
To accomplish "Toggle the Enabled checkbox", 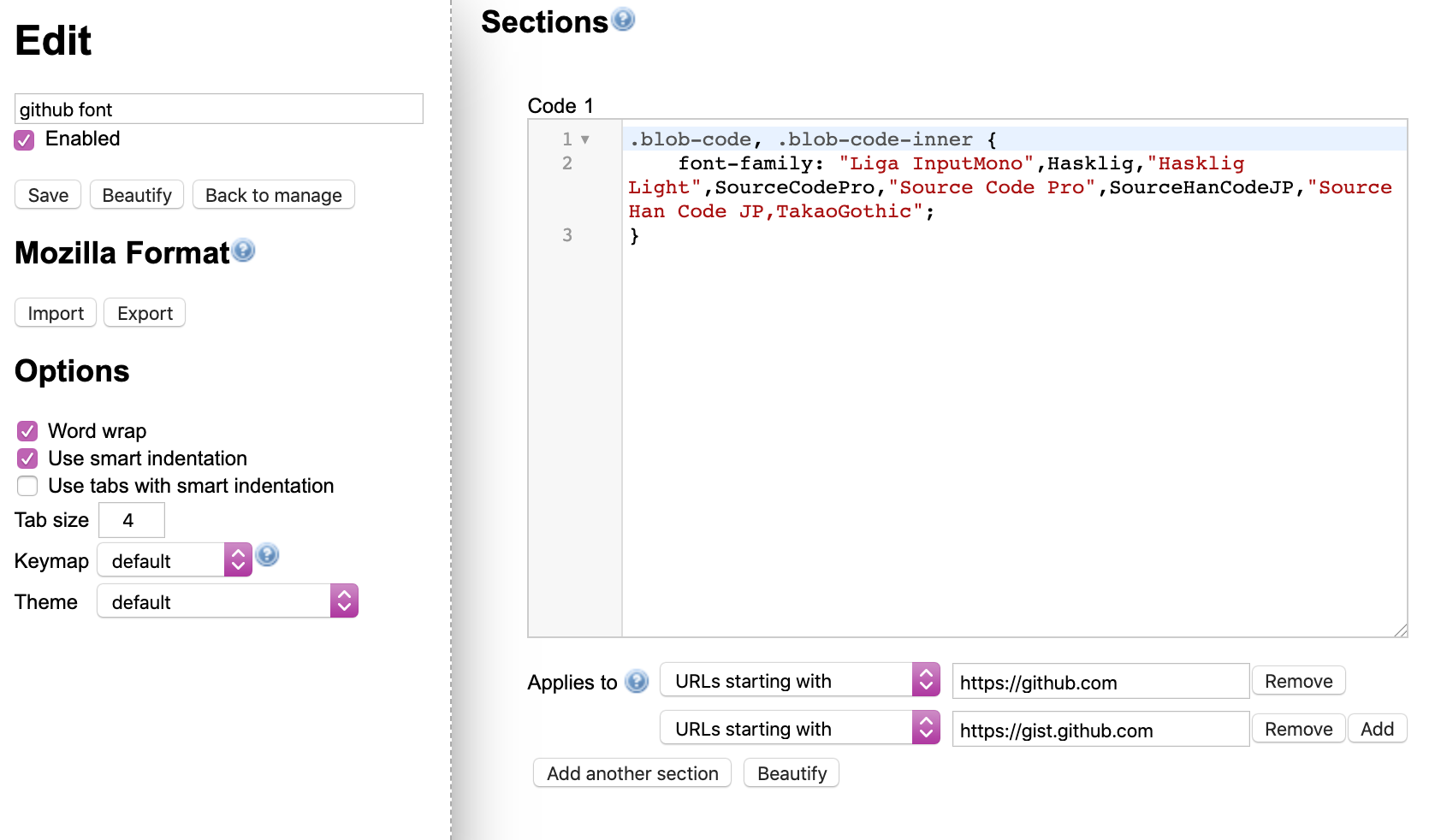I will pos(24,139).
